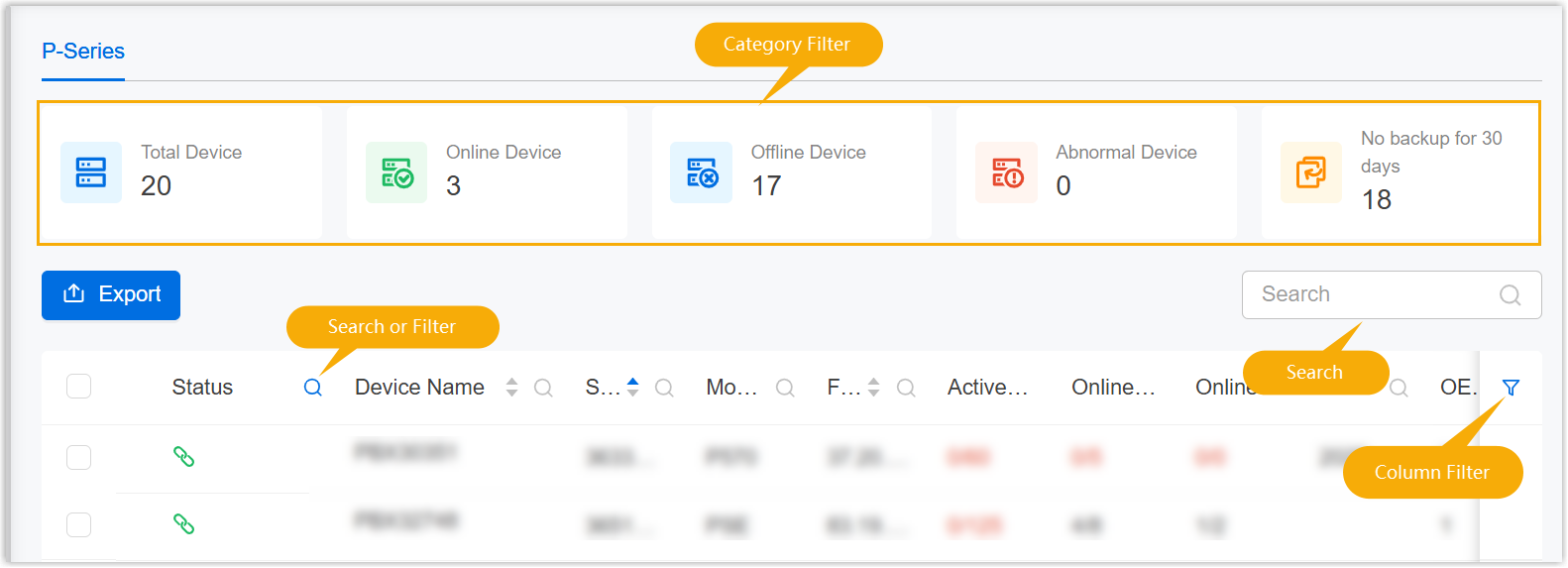Toggle the select-all checkbox in table header
This screenshot has height=568, width=1568.
tap(79, 387)
